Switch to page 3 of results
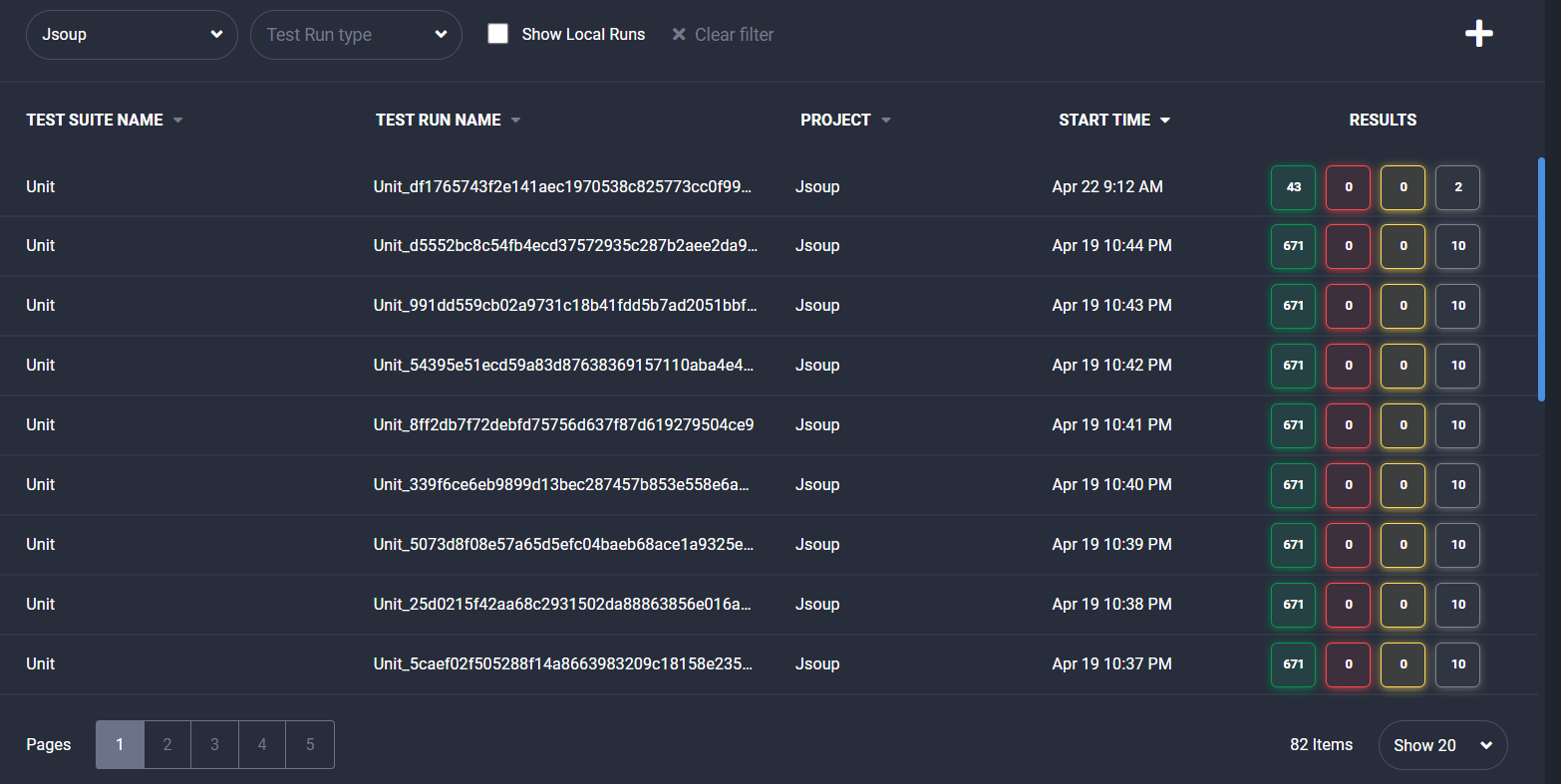Viewport: 1561px width, 784px height. click(x=214, y=744)
